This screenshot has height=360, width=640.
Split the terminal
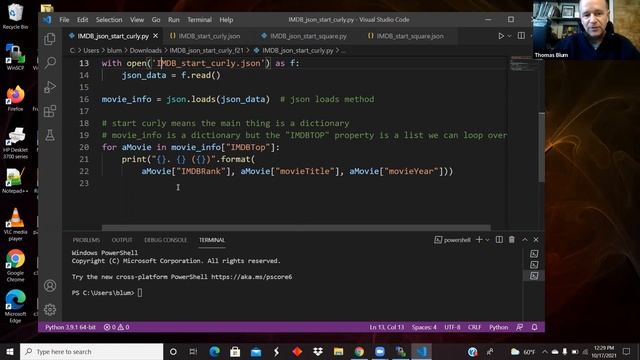coord(499,240)
